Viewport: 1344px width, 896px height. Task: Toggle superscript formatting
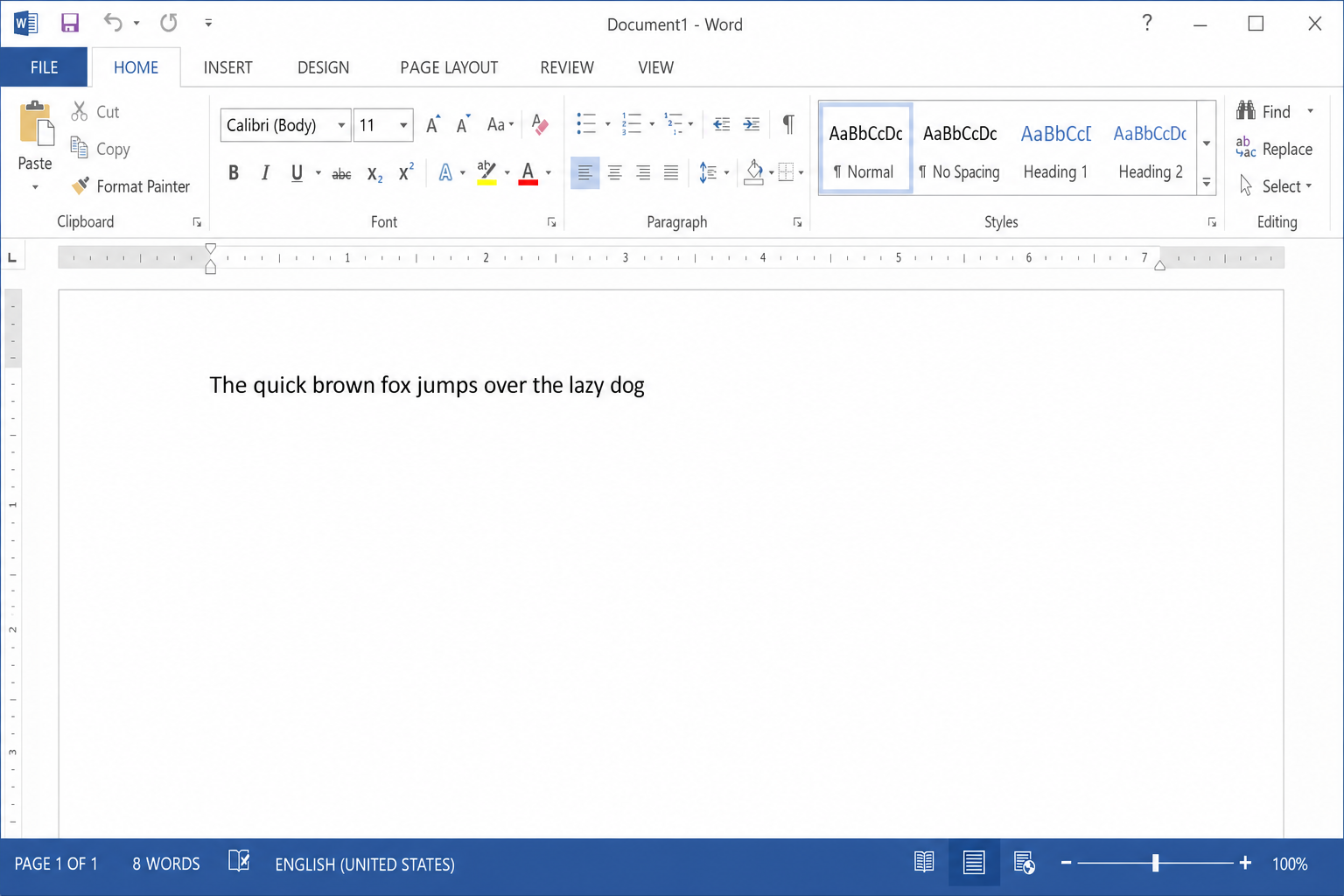[406, 172]
